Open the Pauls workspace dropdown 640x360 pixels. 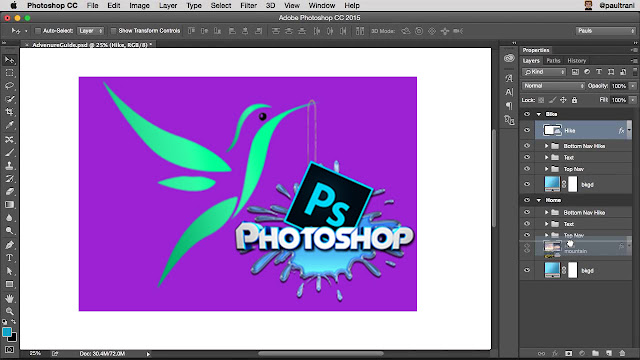pos(606,31)
